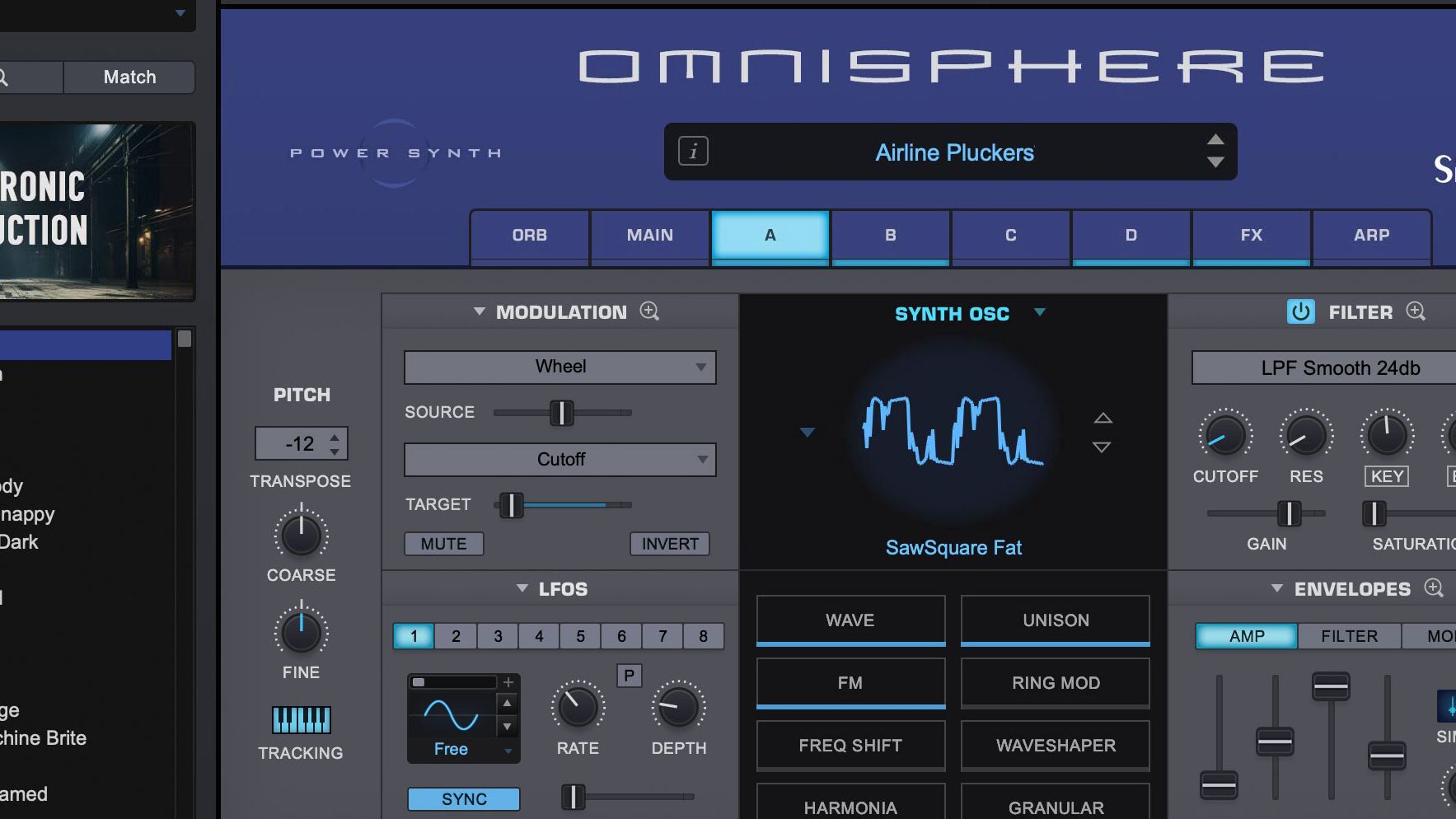Toggle the Filter power button
1456x819 pixels.
(x=1301, y=311)
